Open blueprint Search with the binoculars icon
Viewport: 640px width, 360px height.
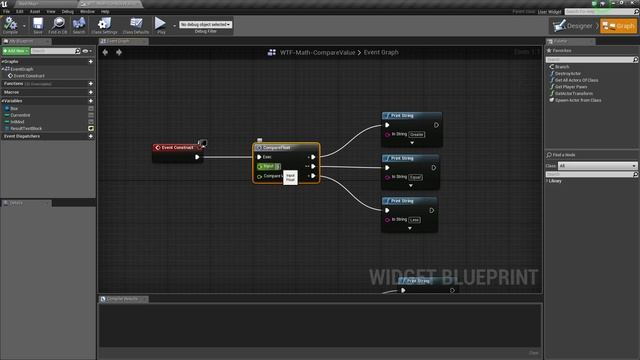point(79,24)
